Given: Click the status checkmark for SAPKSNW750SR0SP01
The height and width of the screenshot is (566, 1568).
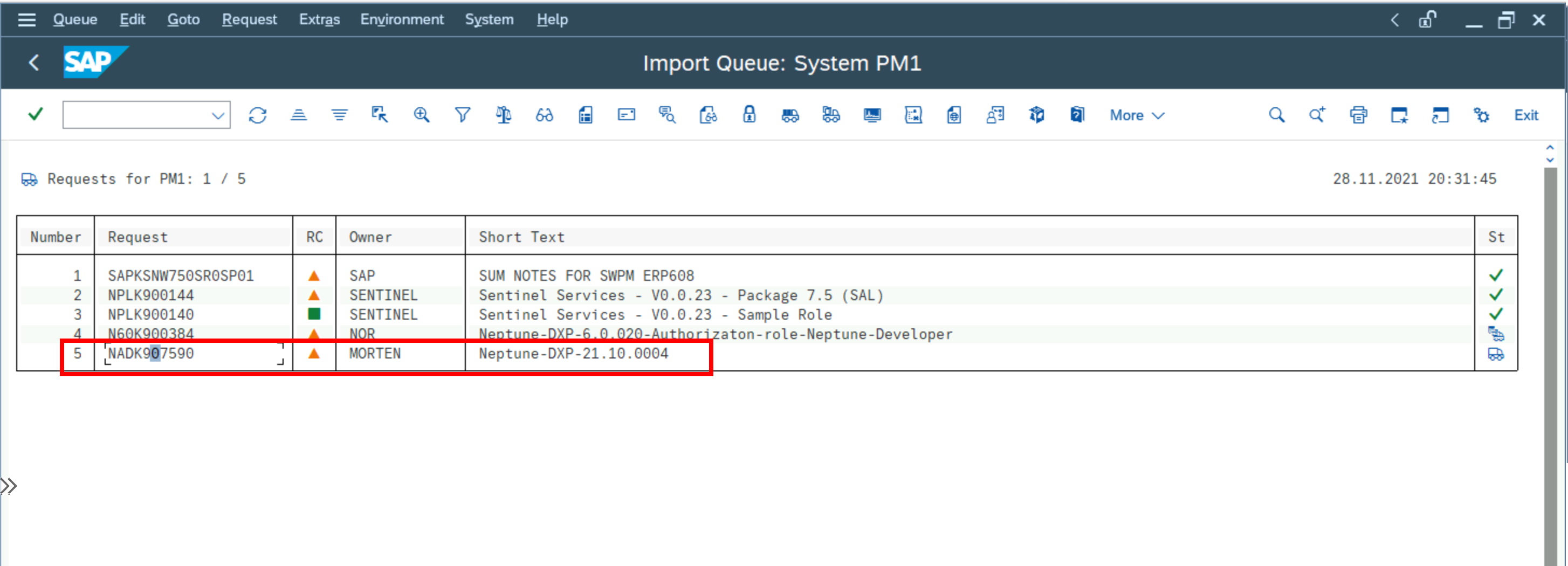Looking at the screenshot, I should pos(1496,275).
